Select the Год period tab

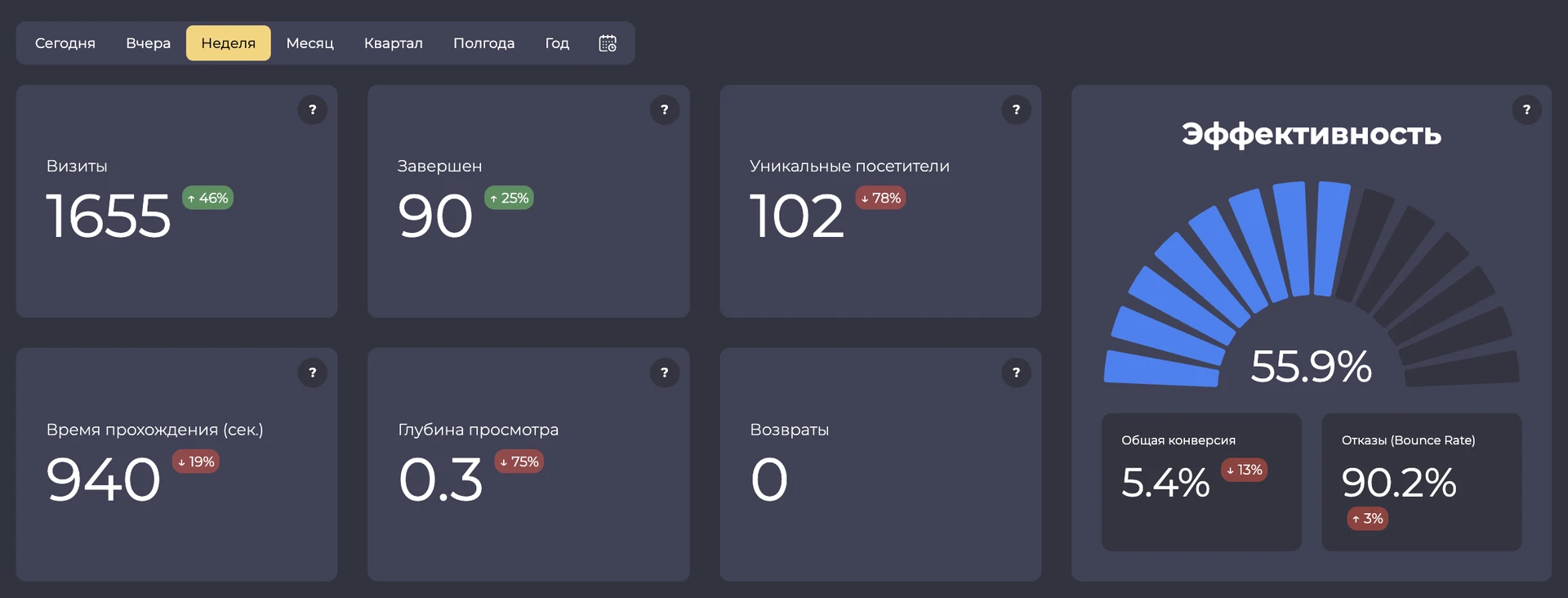pos(557,43)
